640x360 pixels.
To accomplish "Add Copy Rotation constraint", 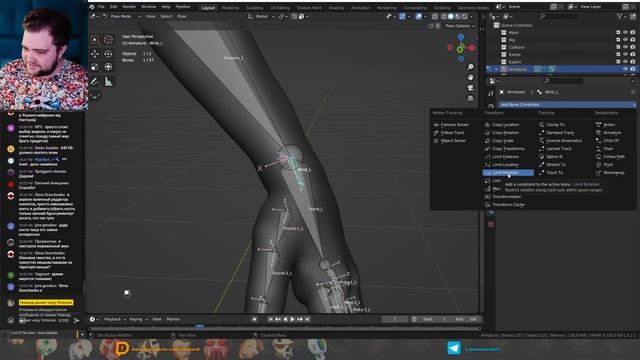I will click(505, 133).
